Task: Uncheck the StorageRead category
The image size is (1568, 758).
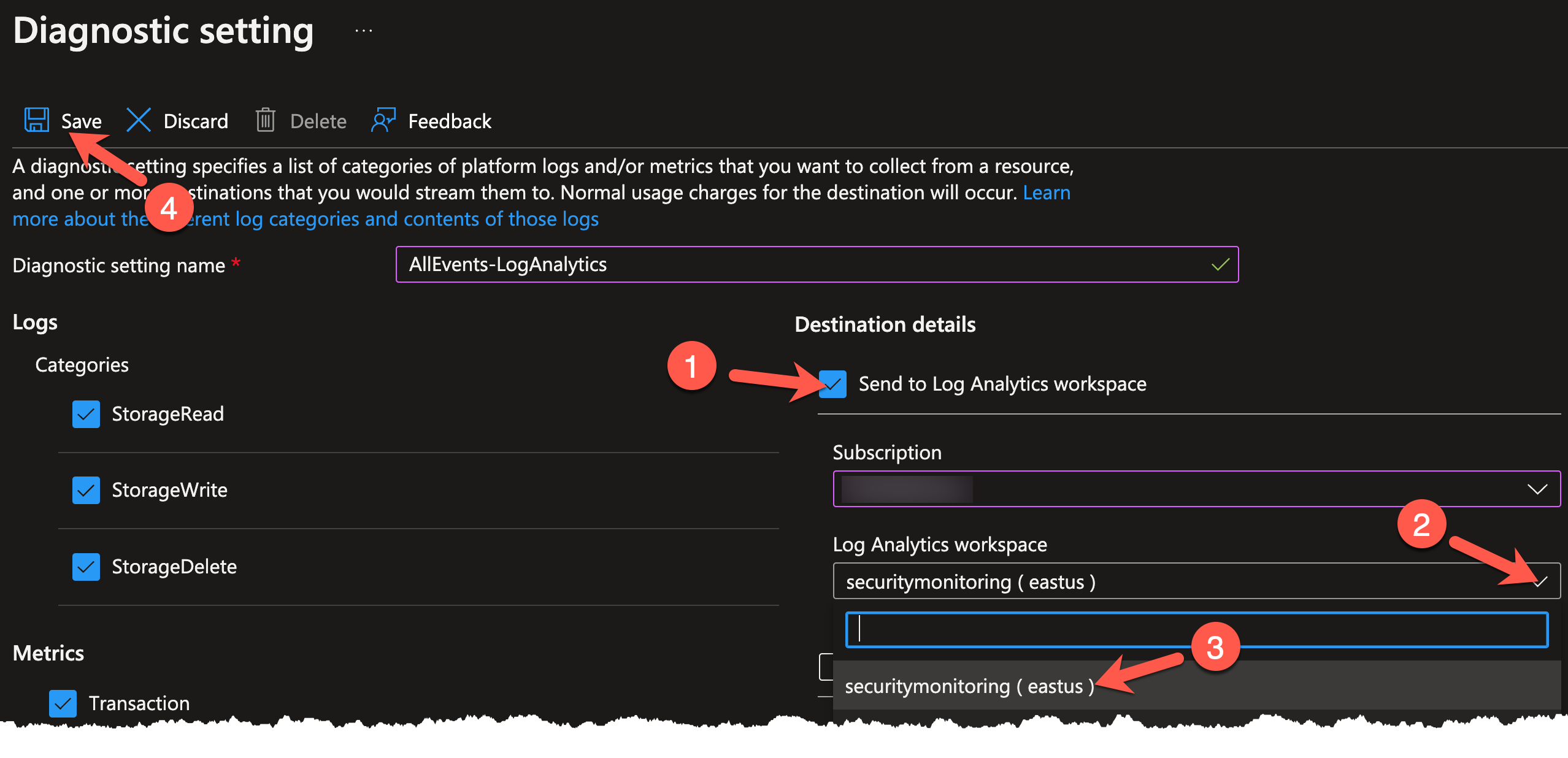Action: 86,413
